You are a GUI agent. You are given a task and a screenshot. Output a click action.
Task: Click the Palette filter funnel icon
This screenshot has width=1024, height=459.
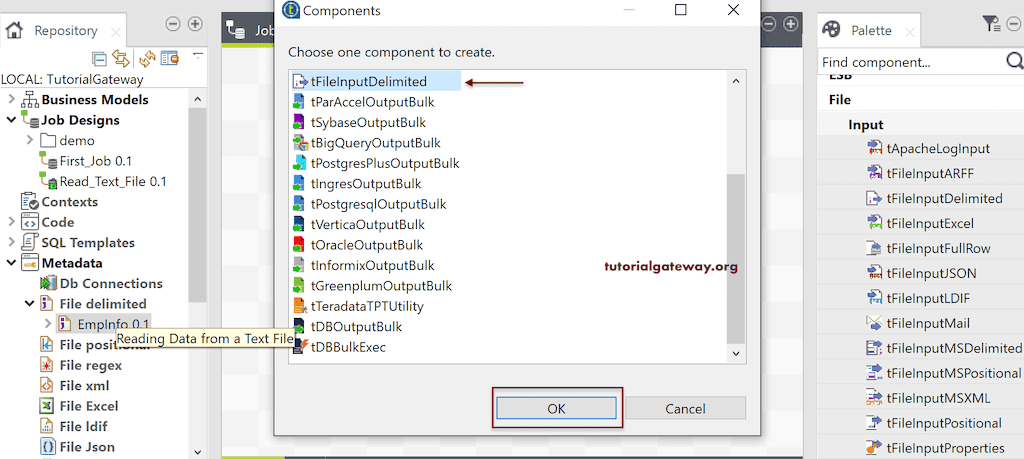(991, 25)
